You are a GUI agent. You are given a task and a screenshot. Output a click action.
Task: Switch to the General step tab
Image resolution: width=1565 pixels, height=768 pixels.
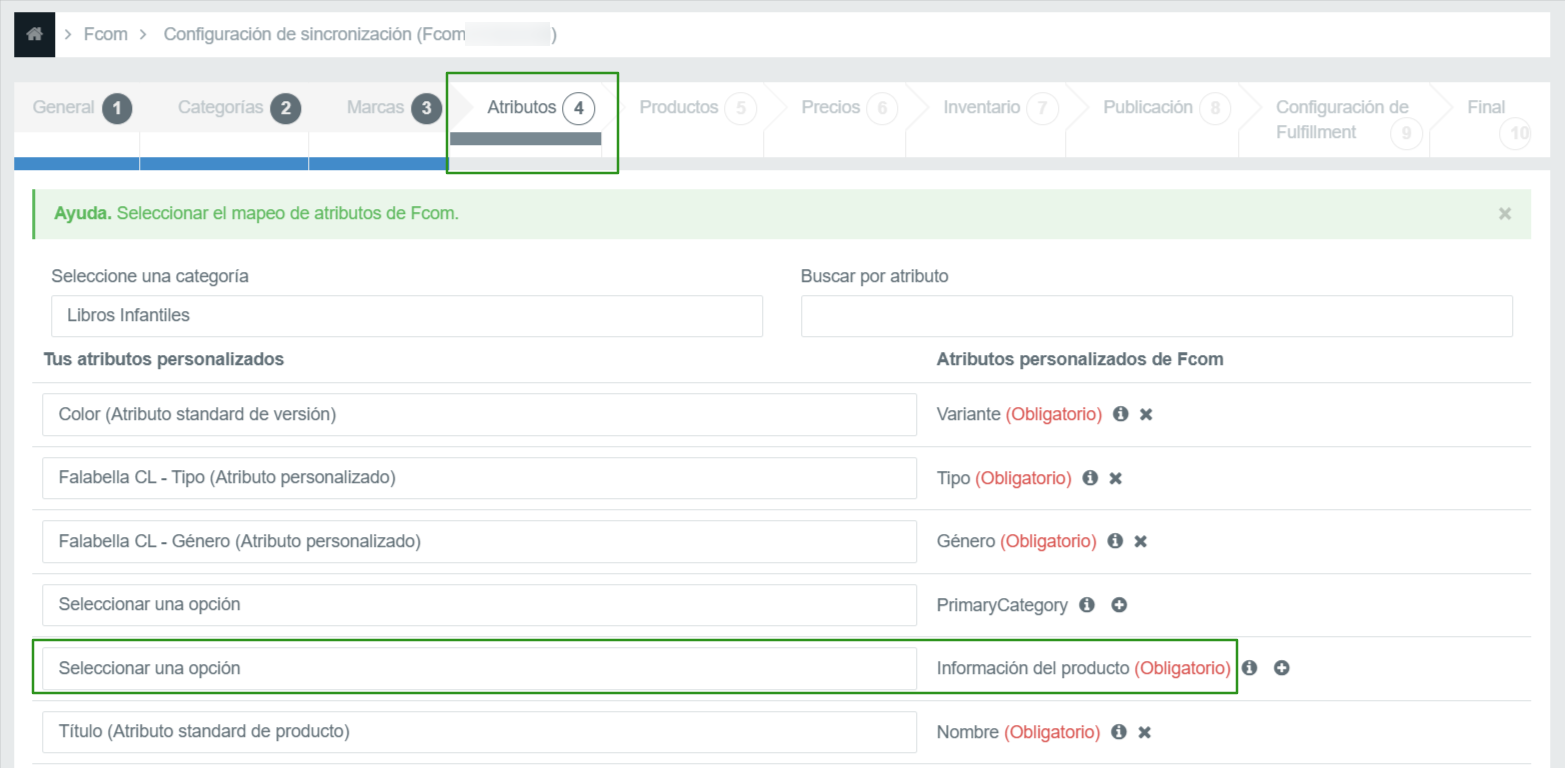point(80,108)
